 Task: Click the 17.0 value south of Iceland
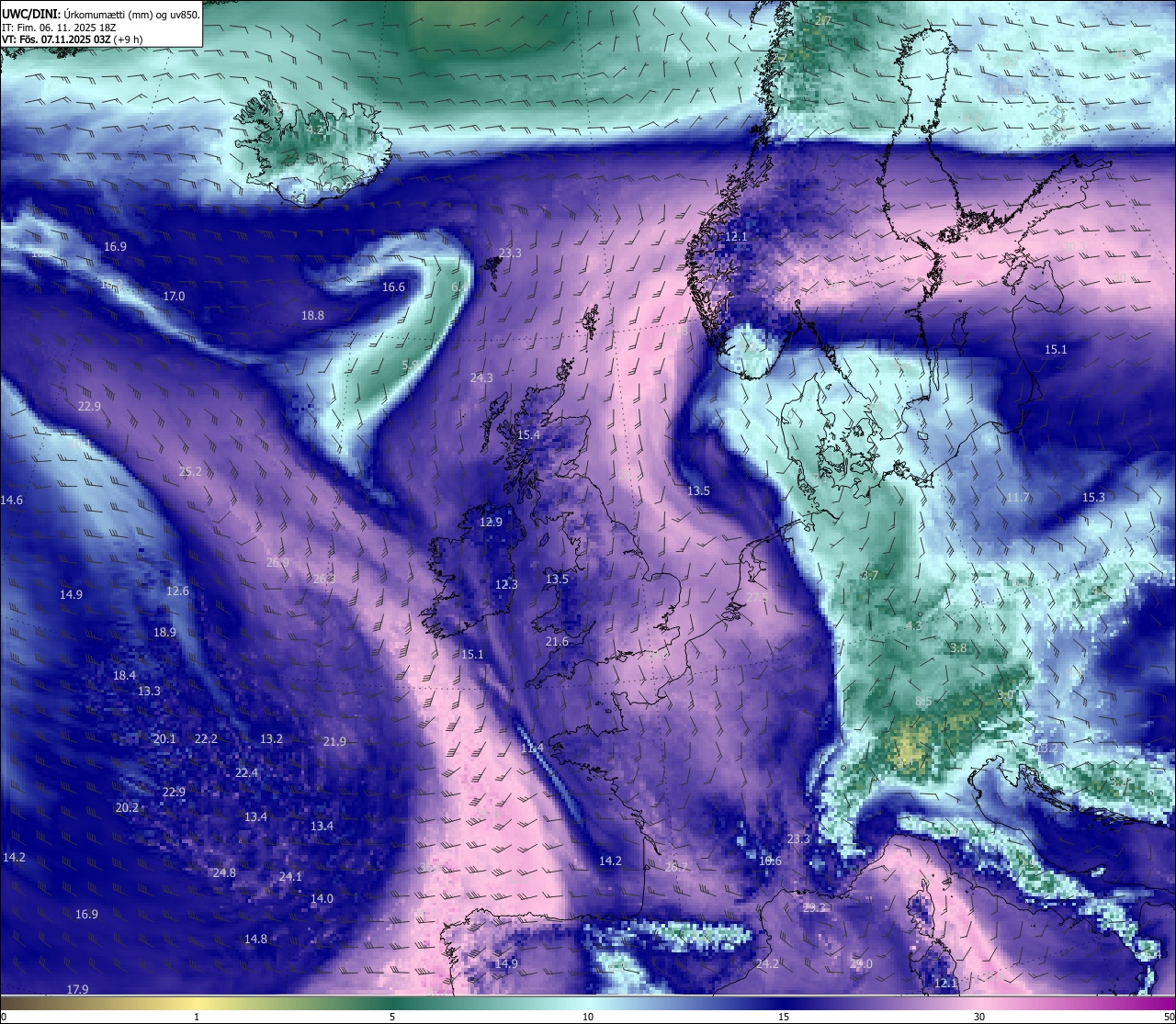pyautogui.click(x=174, y=297)
